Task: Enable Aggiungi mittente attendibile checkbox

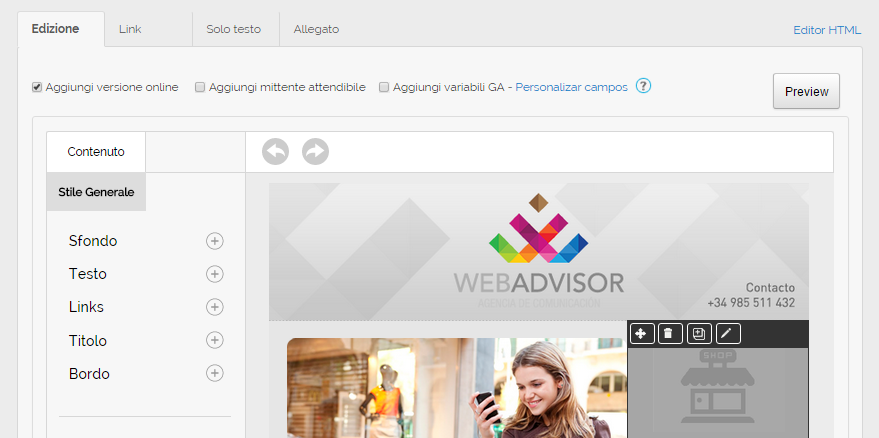Action: coord(200,87)
